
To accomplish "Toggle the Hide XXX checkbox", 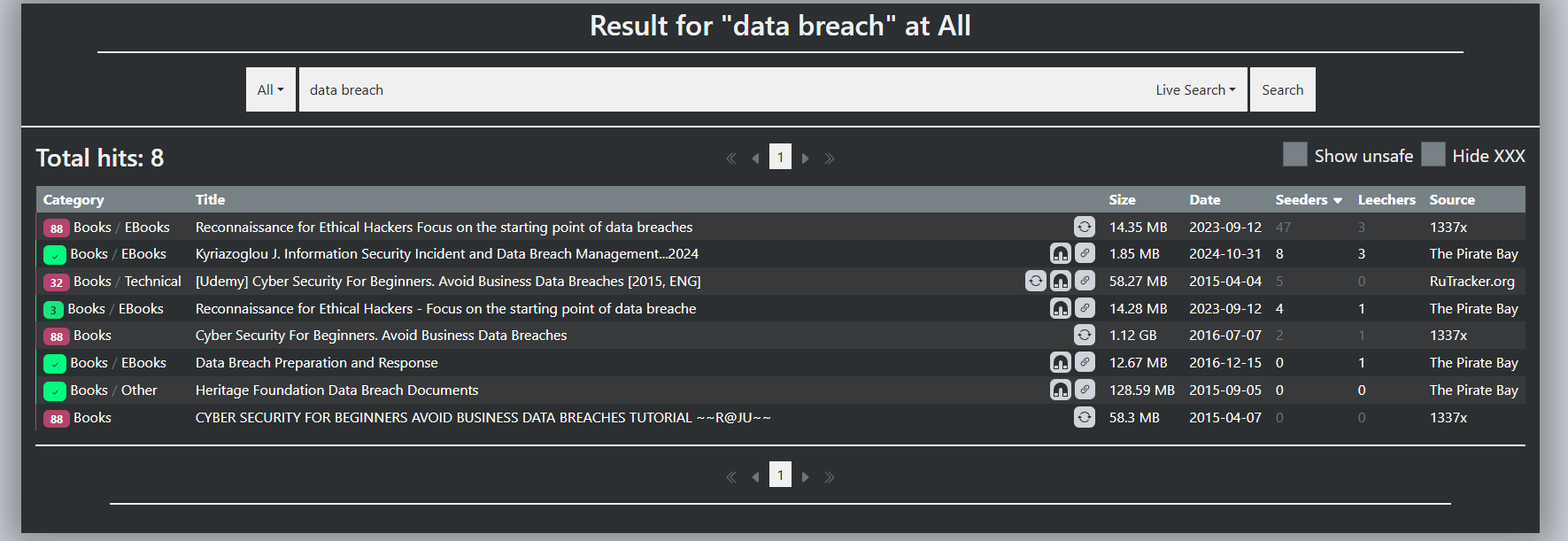I will coord(1433,154).
